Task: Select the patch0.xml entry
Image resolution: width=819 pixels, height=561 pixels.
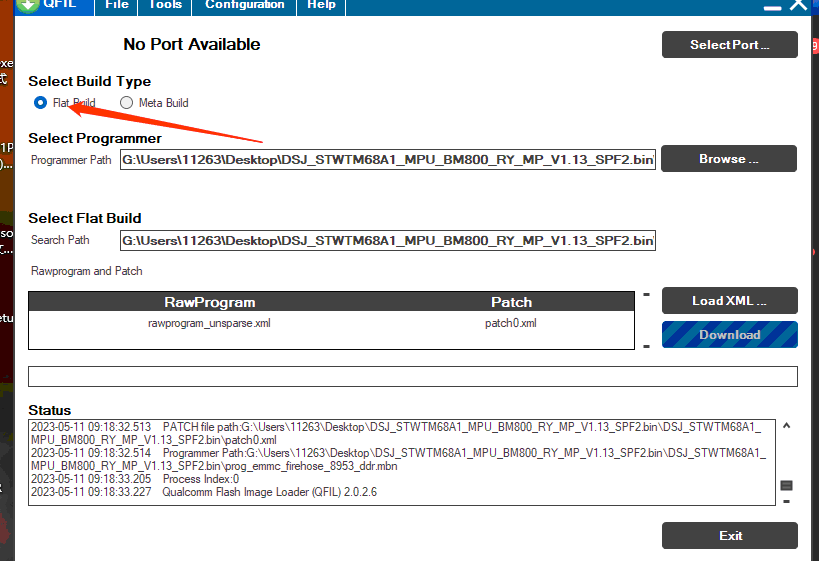Action: pos(511,323)
